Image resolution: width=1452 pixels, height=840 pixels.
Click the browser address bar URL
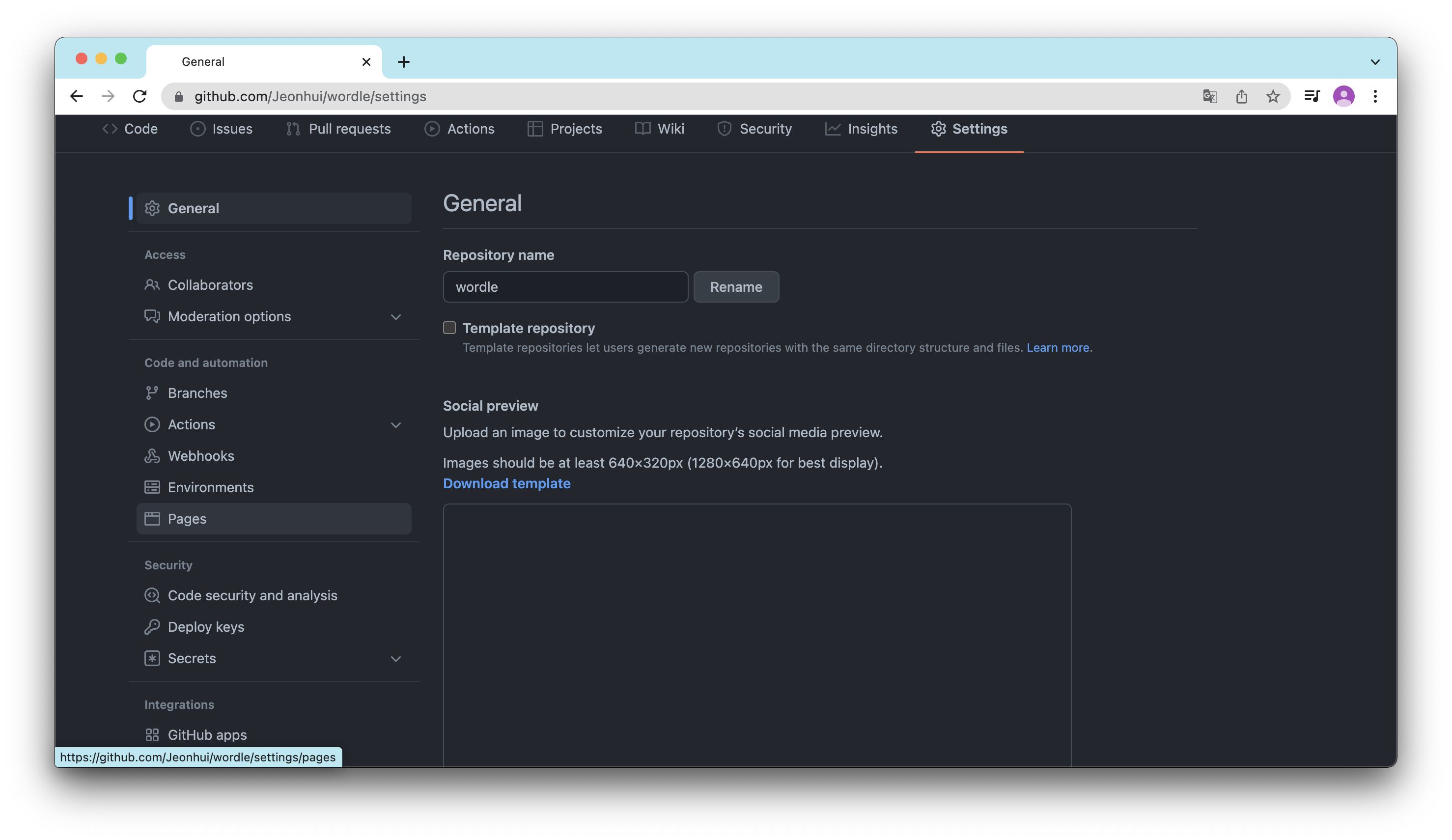pyautogui.click(x=310, y=96)
